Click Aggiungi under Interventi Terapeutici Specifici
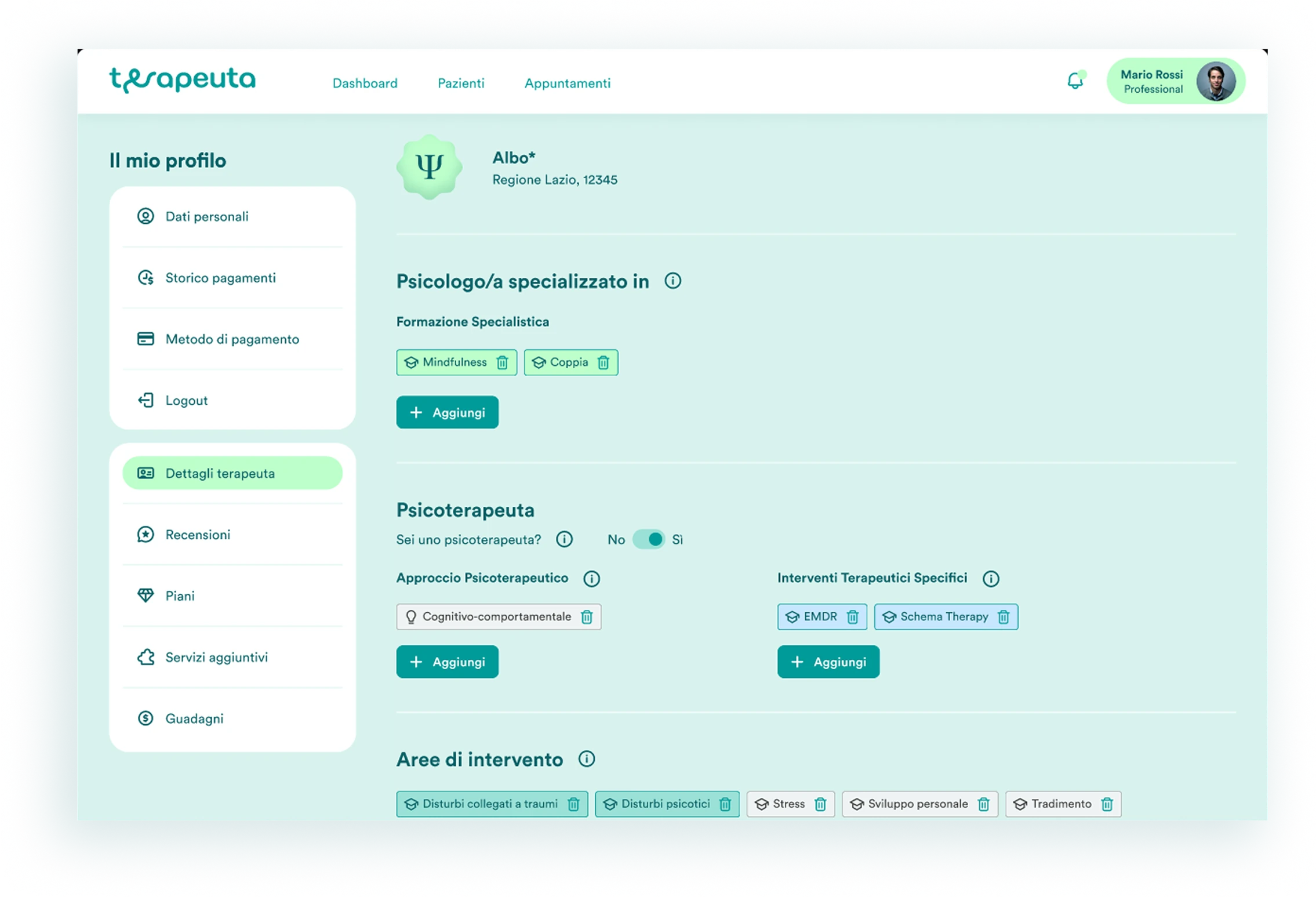This screenshot has height=897, width=1316. pyautogui.click(x=828, y=662)
